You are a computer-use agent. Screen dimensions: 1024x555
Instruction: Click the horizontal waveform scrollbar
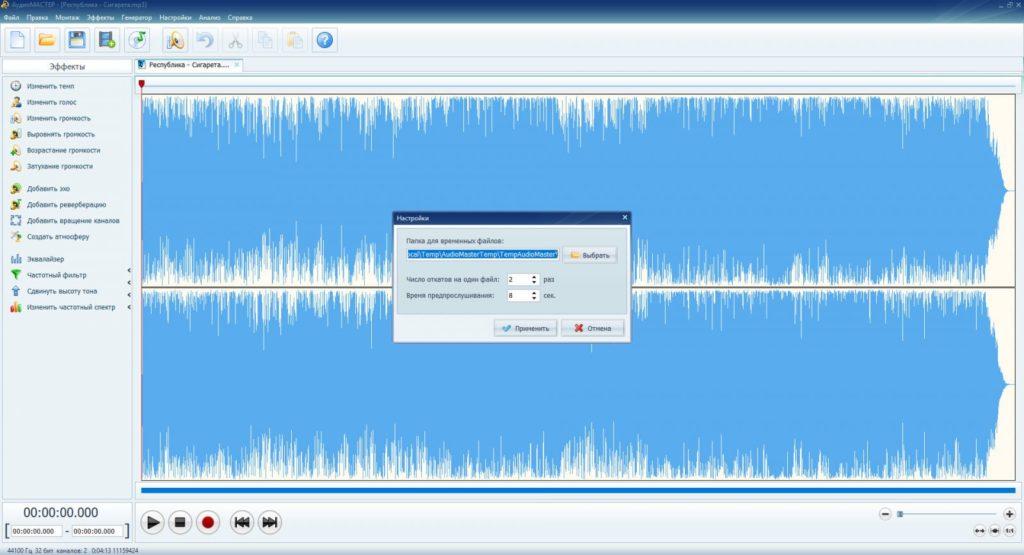click(578, 490)
